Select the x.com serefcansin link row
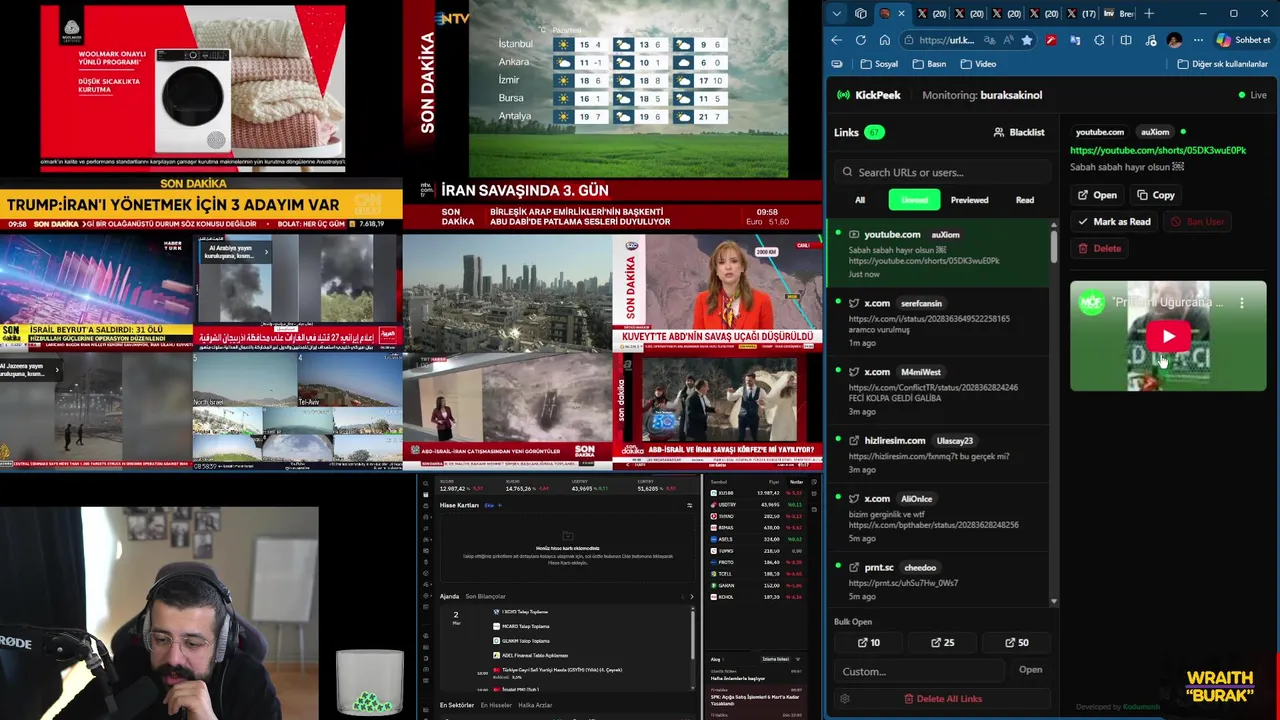The width and height of the screenshot is (1280, 720). tap(937, 322)
